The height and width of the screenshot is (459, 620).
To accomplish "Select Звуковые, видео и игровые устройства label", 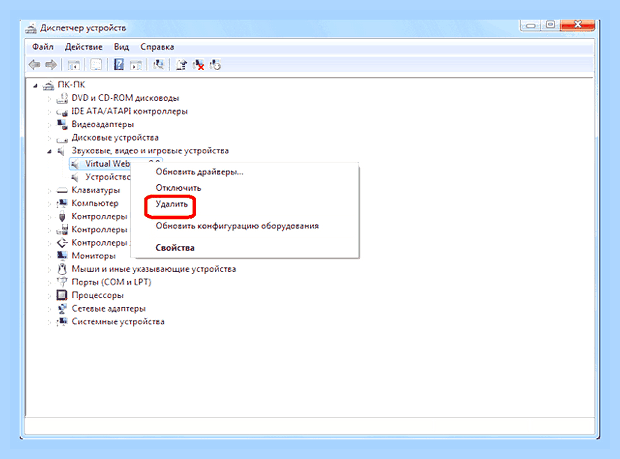I will point(150,151).
